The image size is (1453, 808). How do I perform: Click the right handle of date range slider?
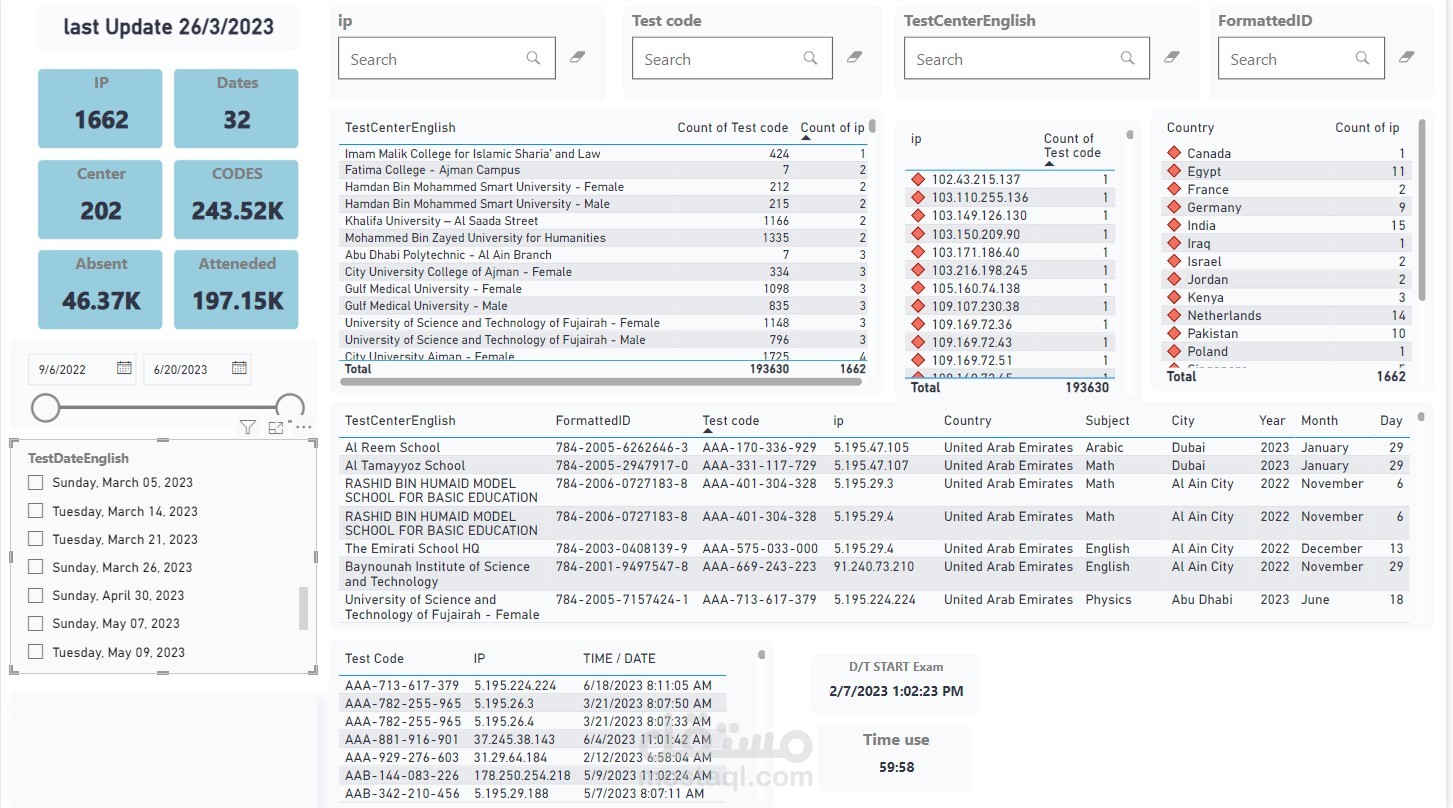pos(290,406)
